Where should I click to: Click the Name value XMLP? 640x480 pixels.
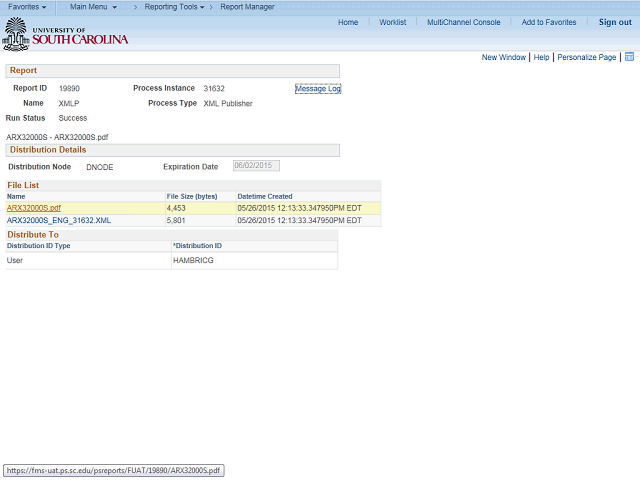coord(69,104)
